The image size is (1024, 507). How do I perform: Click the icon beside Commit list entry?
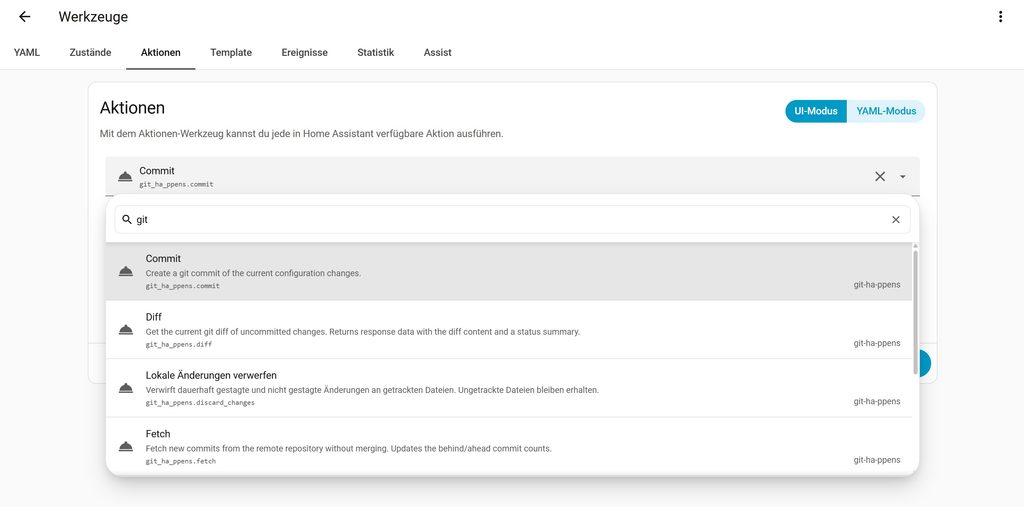(125, 271)
